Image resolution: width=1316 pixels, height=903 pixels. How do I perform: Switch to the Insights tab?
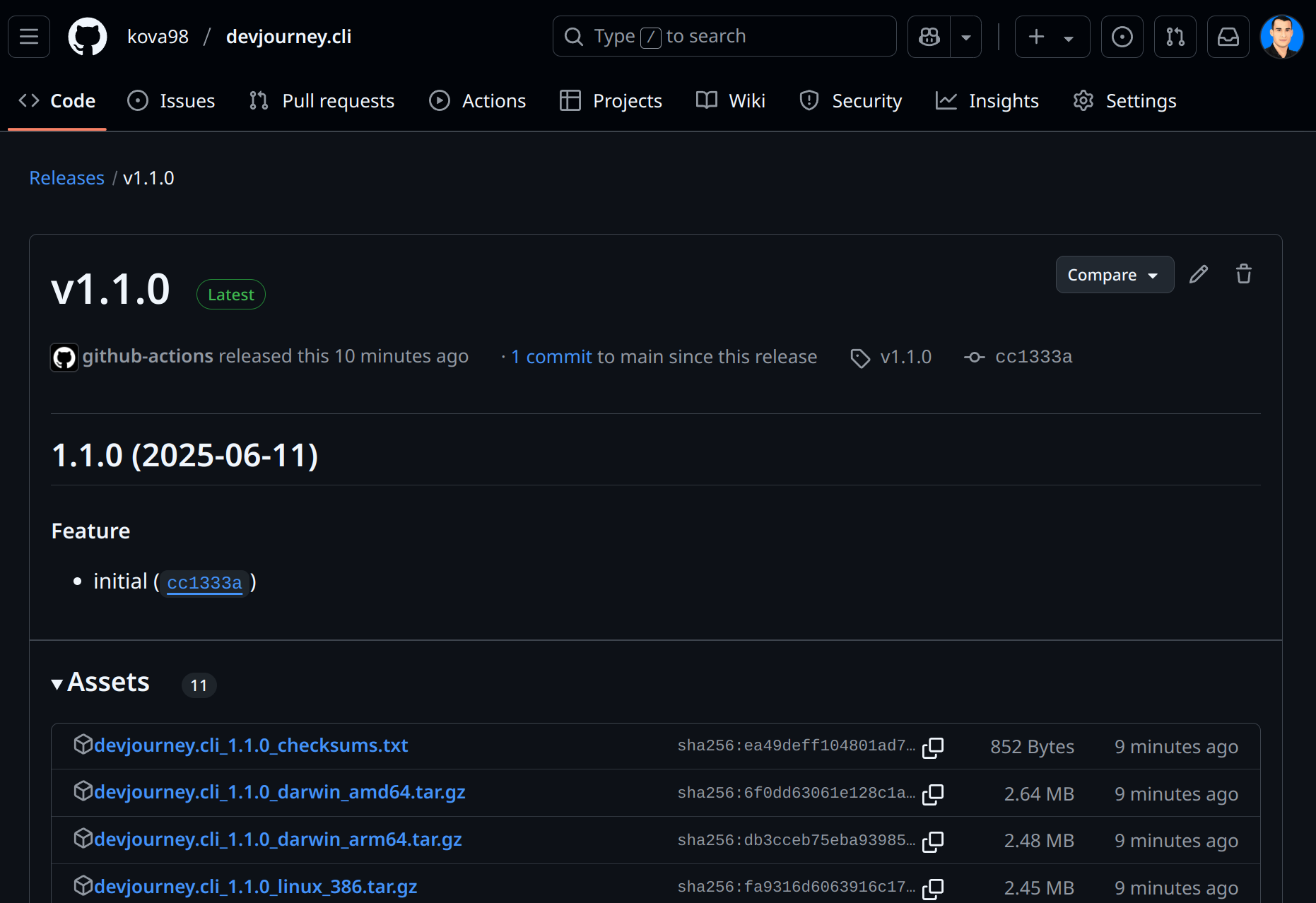987,101
